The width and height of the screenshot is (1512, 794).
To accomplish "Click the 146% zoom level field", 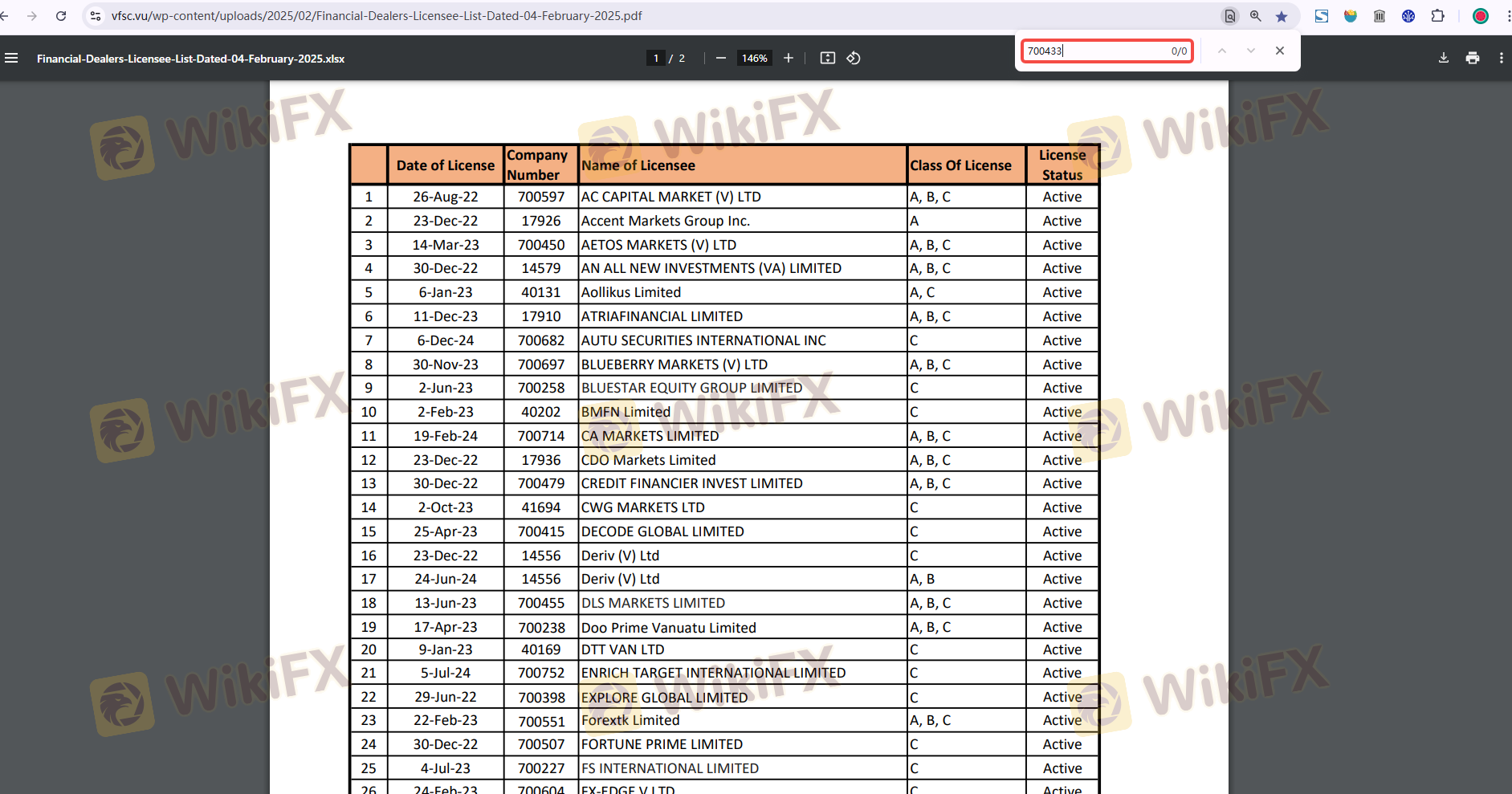I will [754, 58].
